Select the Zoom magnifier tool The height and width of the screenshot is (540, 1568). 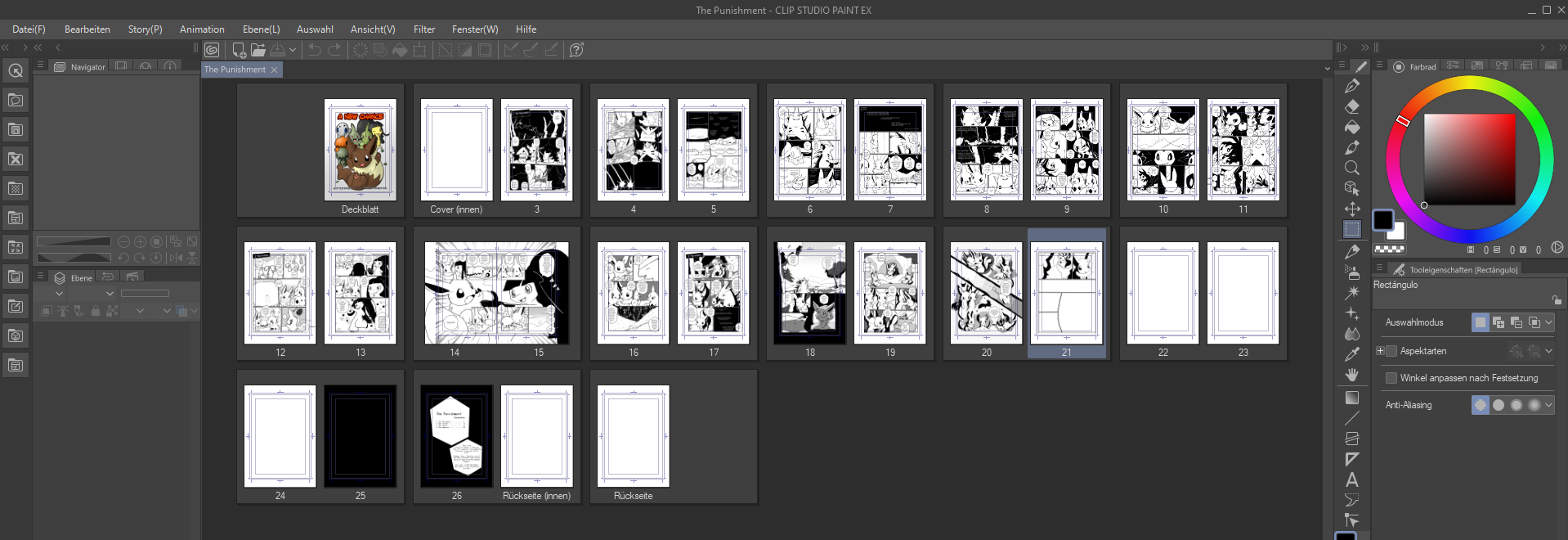click(x=1352, y=168)
